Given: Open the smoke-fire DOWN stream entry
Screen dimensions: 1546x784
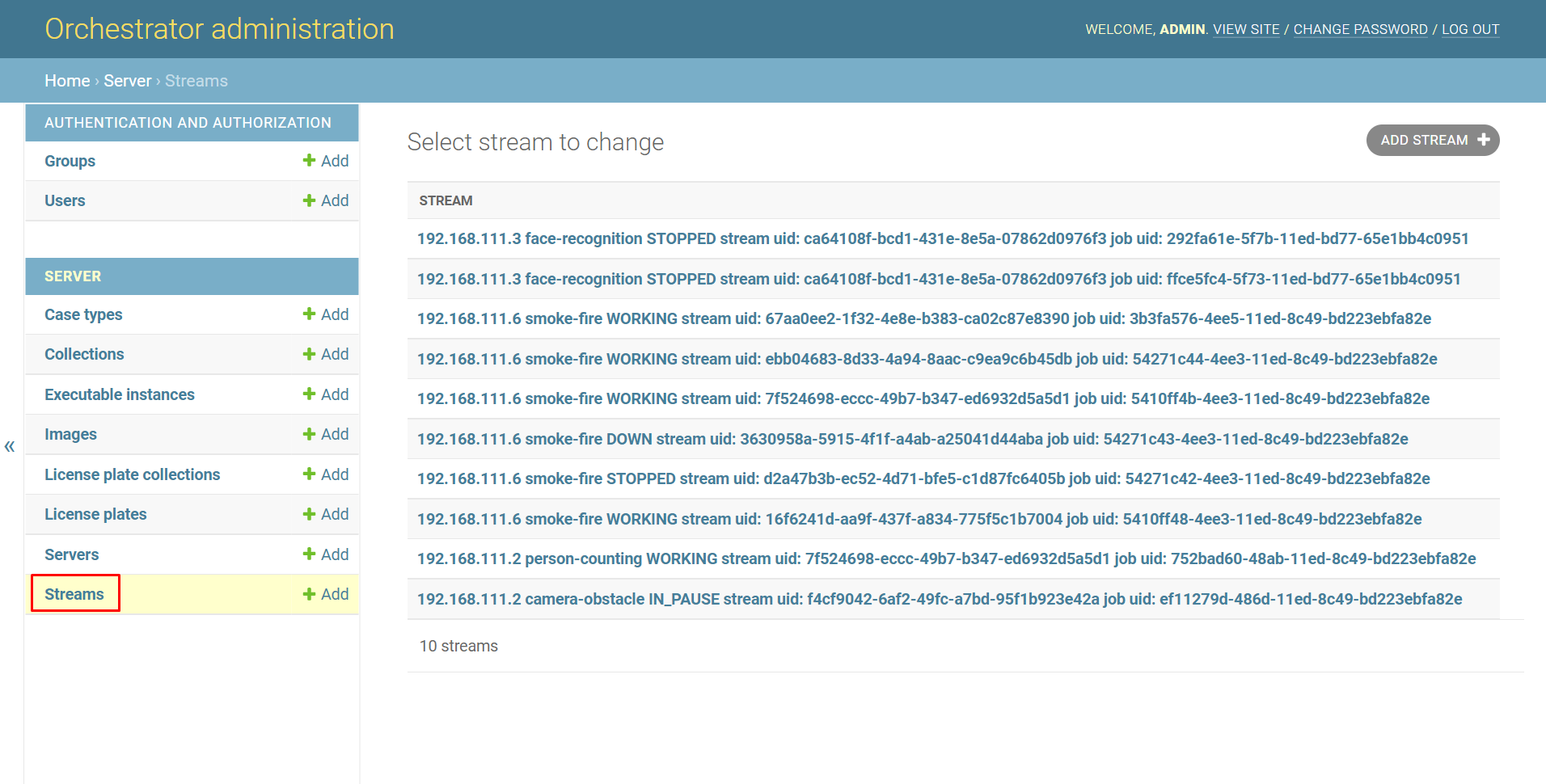Looking at the screenshot, I should [912, 439].
